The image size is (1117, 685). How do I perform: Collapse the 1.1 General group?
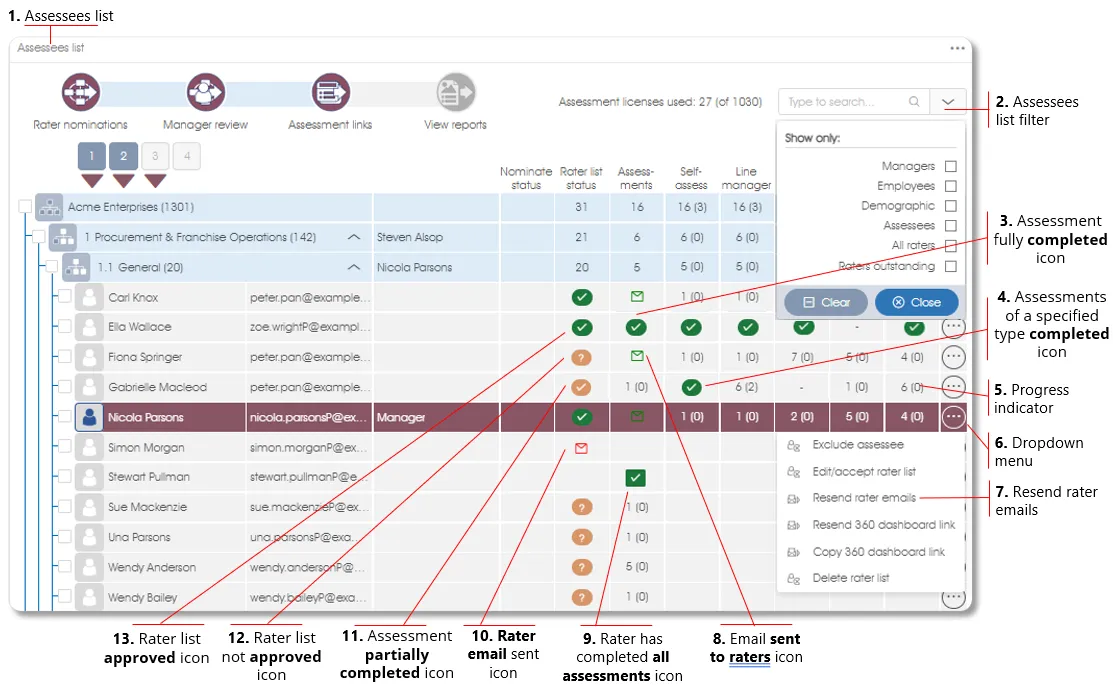click(x=353, y=267)
